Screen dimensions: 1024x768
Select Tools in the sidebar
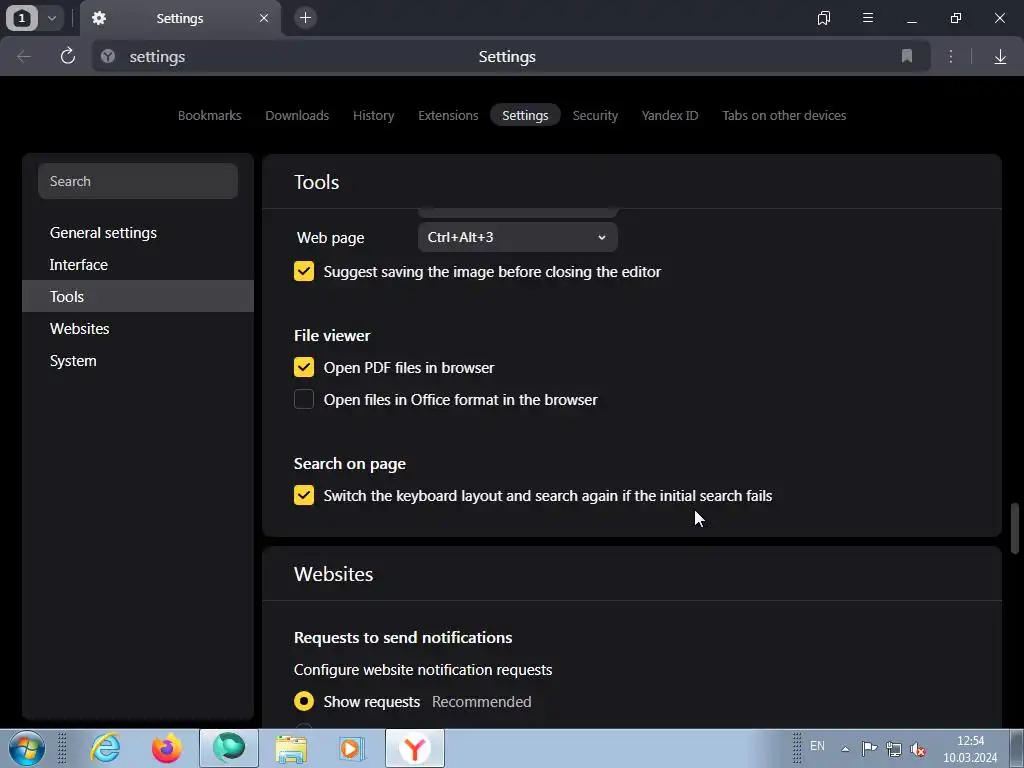click(138, 296)
